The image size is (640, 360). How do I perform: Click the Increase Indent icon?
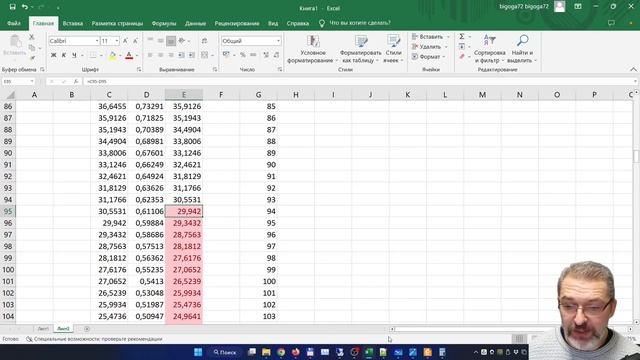(191, 55)
